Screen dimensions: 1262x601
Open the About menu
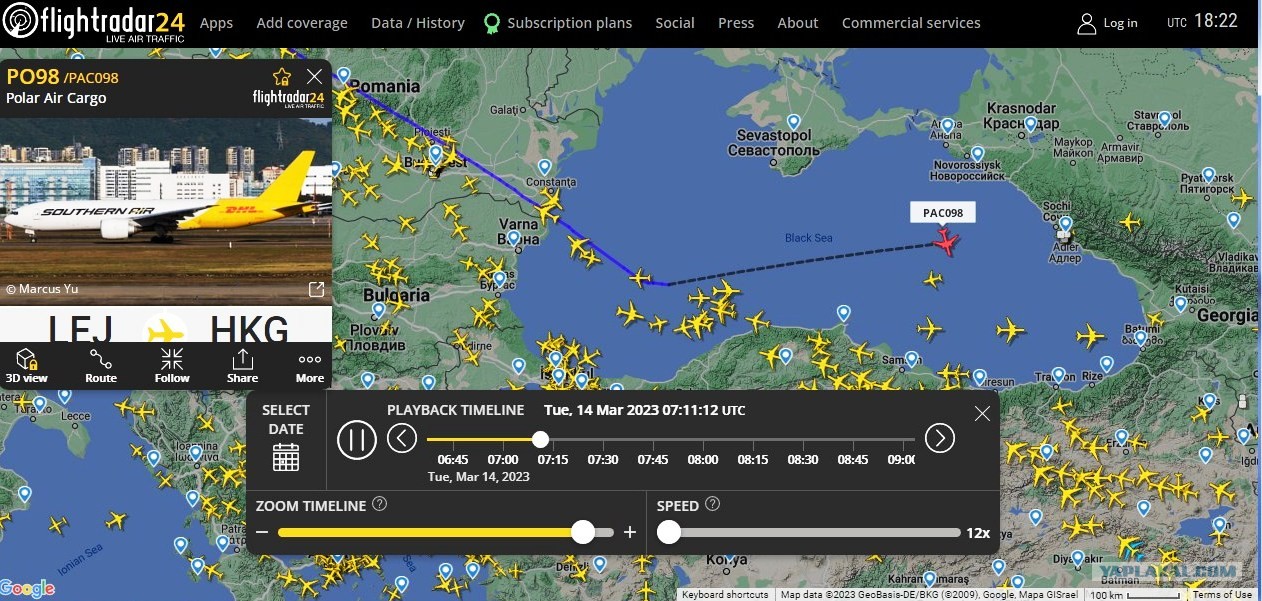[x=798, y=22]
